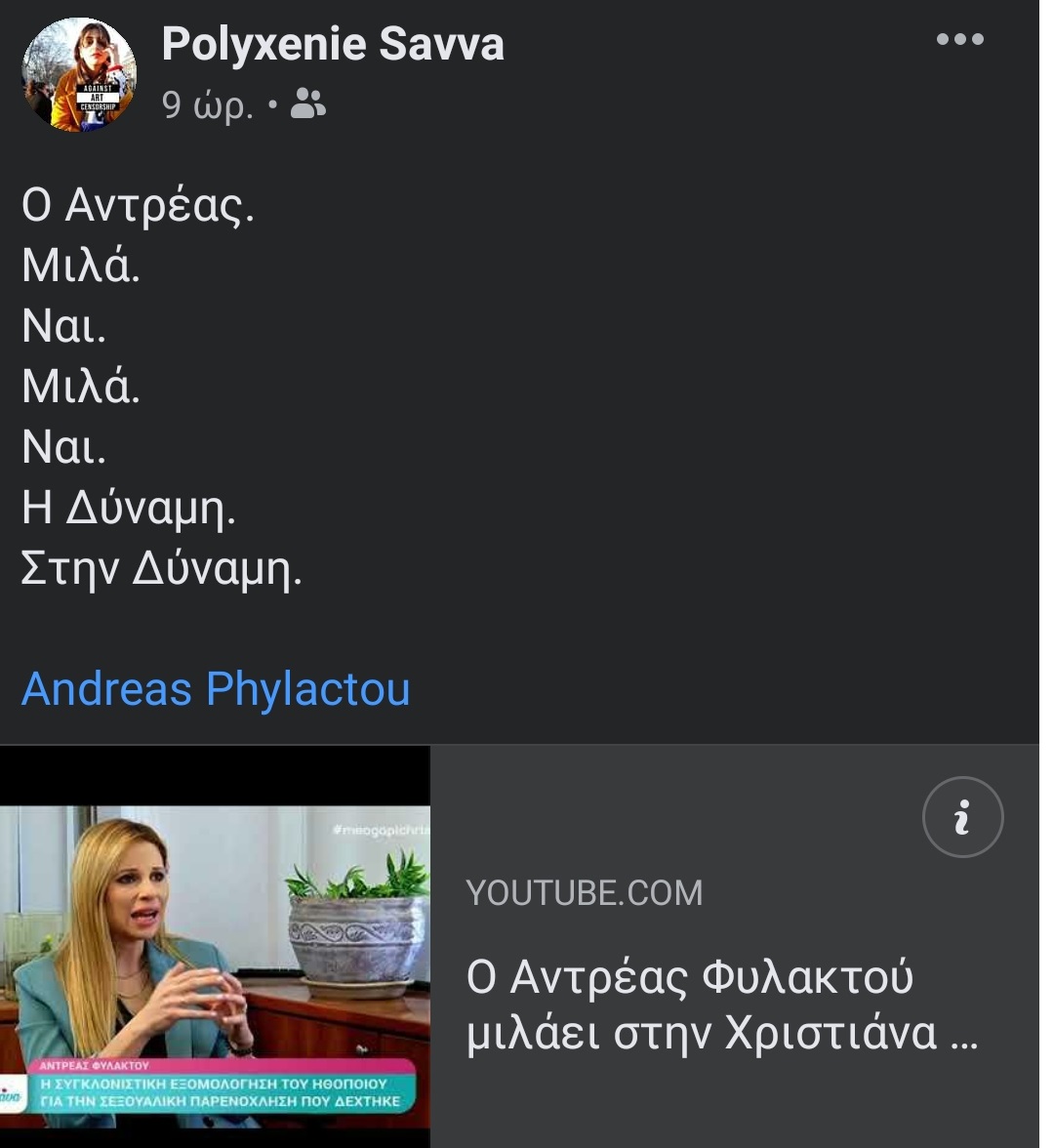1054x1148 pixels.
Task: Open the three-dots post options menu
Action: pyautogui.click(x=959, y=39)
